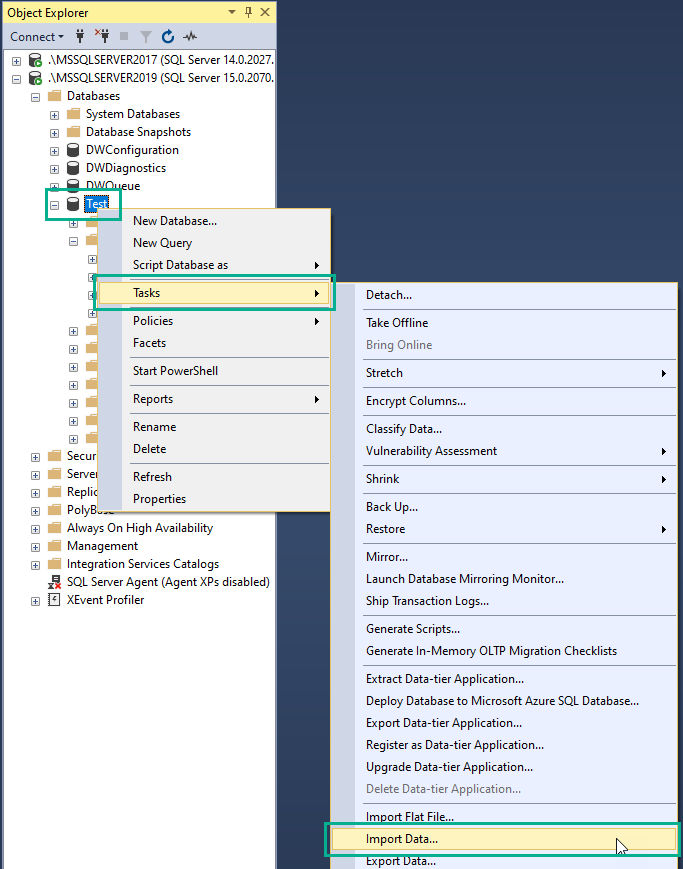683x869 pixels.
Task: Open the Stretch submenu
Action: point(503,373)
